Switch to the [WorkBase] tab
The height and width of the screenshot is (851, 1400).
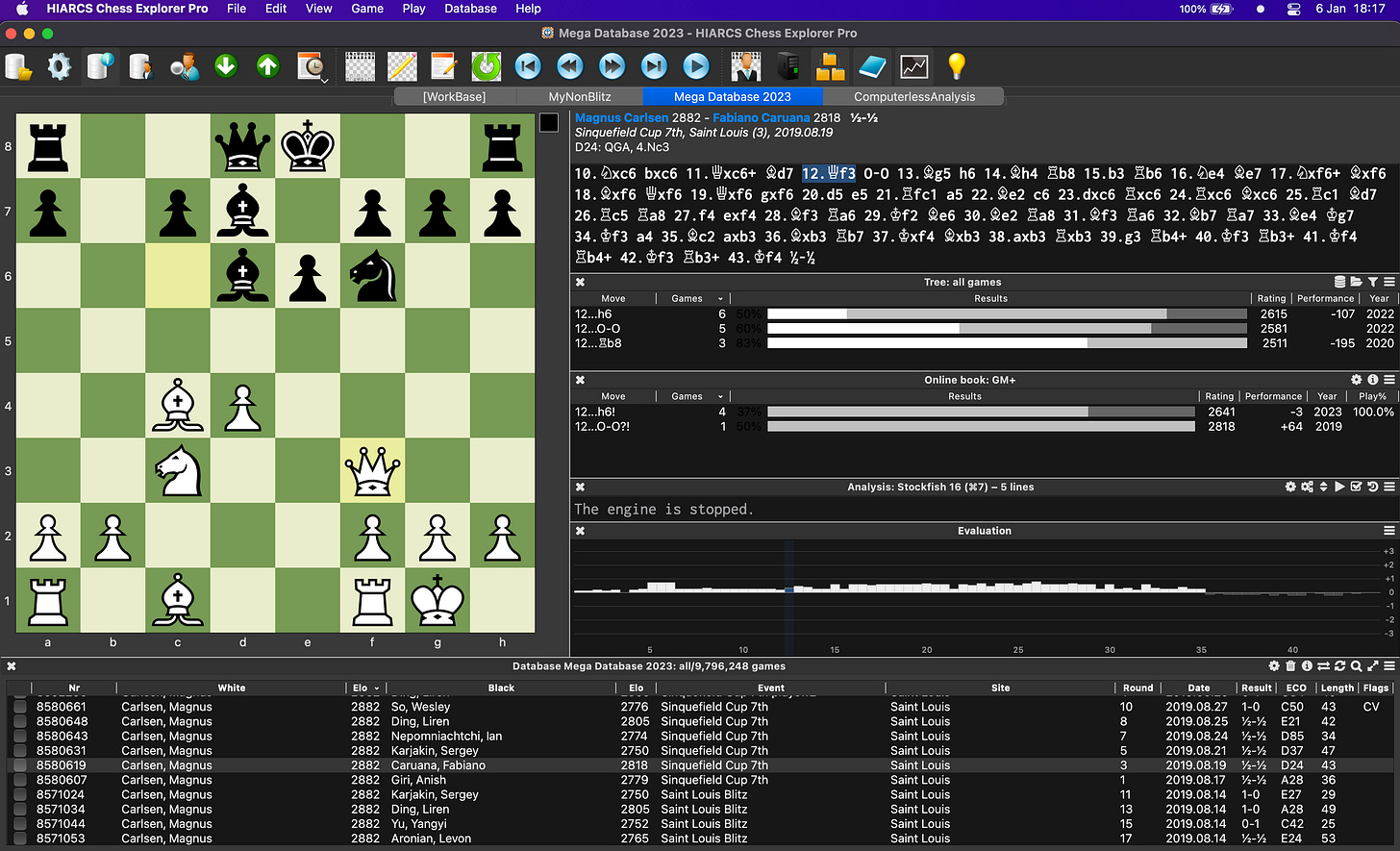point(455,96)
